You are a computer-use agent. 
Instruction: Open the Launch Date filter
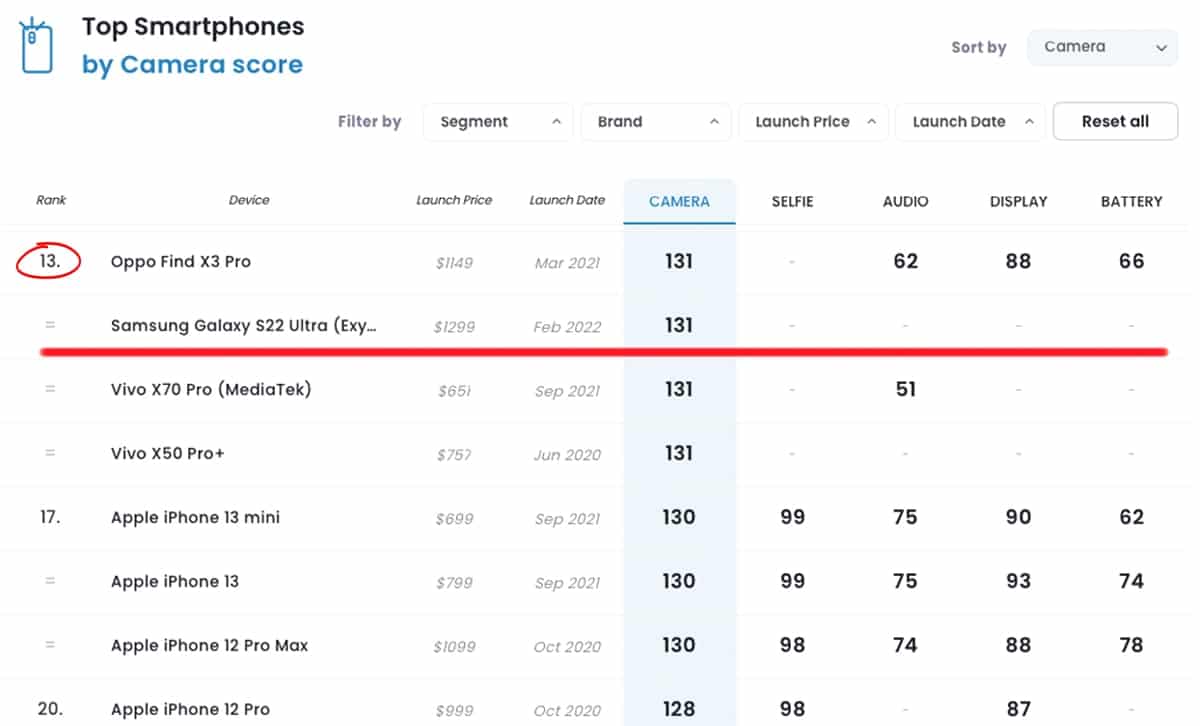point(970,122)
